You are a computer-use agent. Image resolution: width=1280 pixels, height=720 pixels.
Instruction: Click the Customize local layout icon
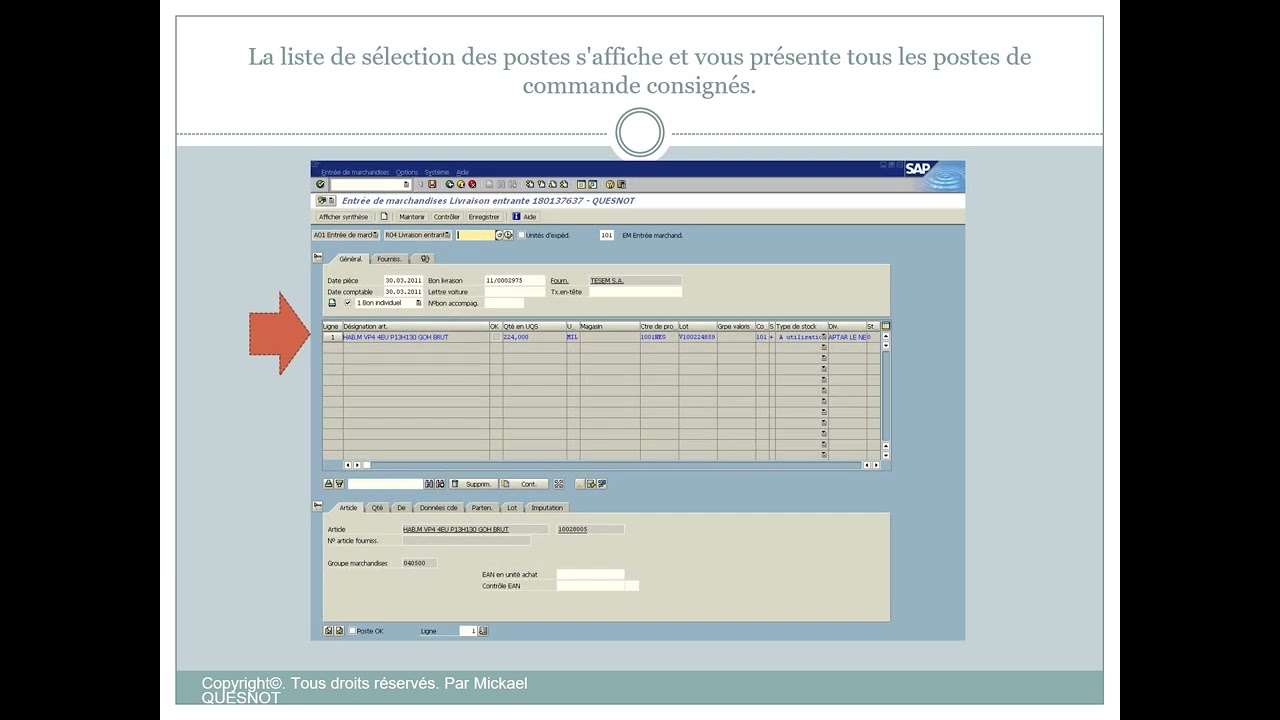point(621,184)
